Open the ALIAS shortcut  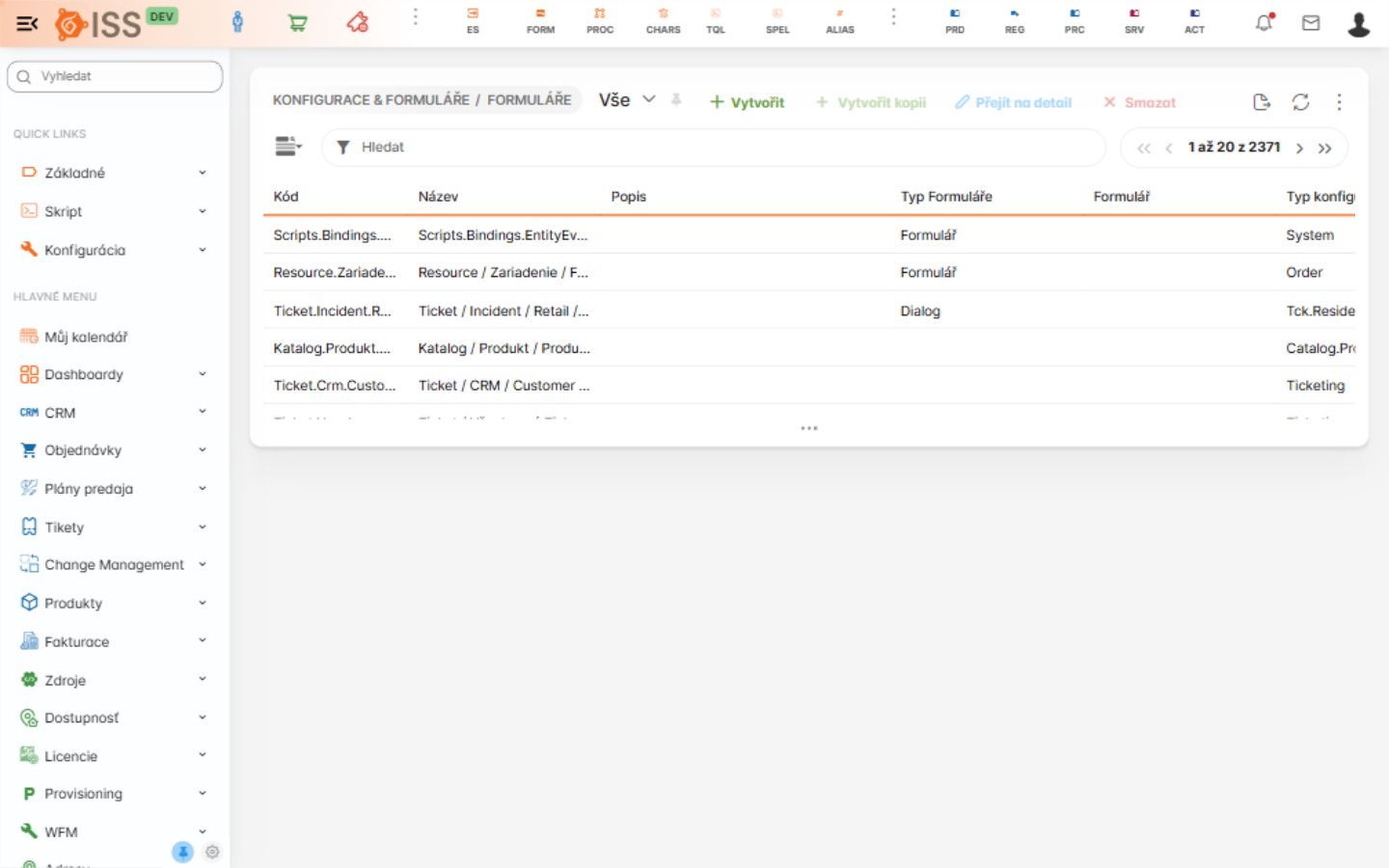pyautogui.click(x=840, y=21)
